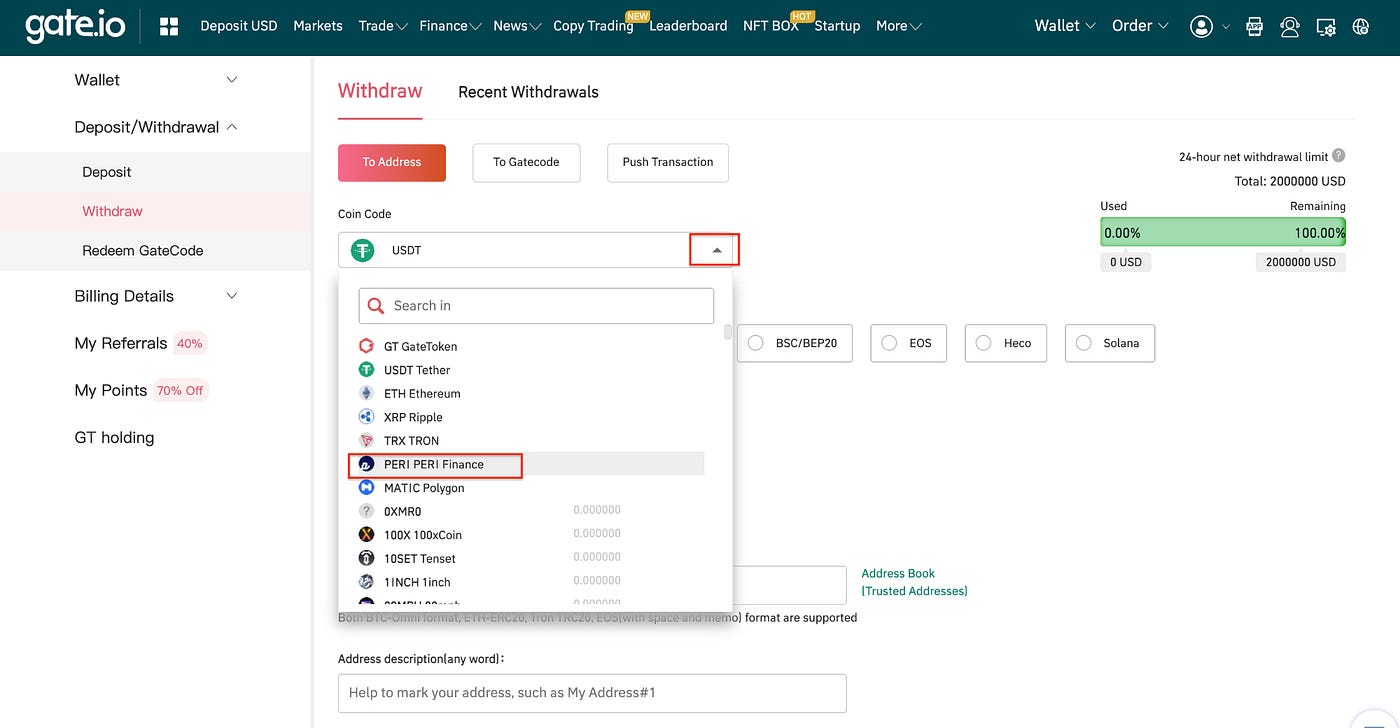
Task: Select the Heco network radio
Action: click(984, 343)
